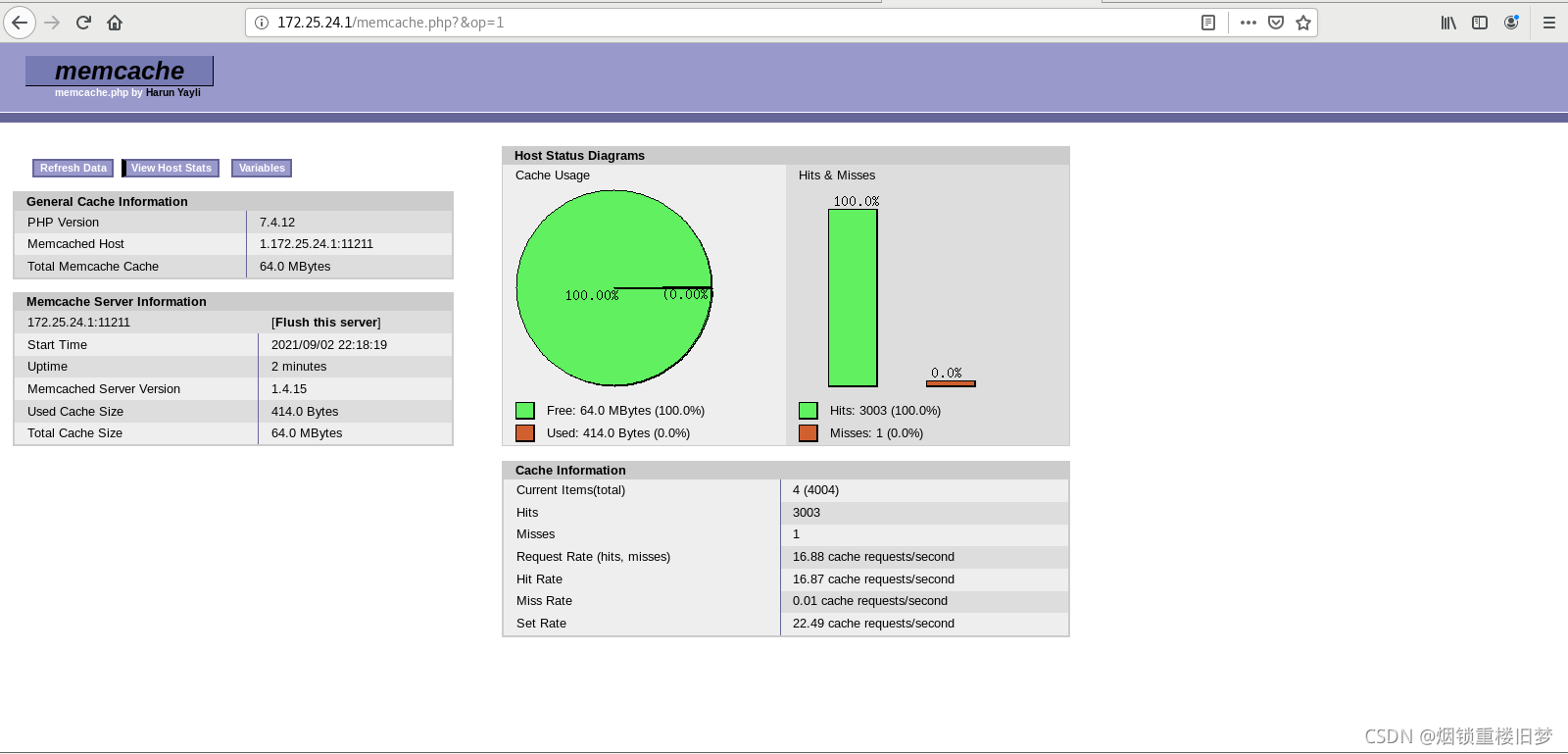This screenshot has height=754, width=1568.
Task: Select Memcached Host value 1.172.25.24.1:11211
Action: coord(317,244)
